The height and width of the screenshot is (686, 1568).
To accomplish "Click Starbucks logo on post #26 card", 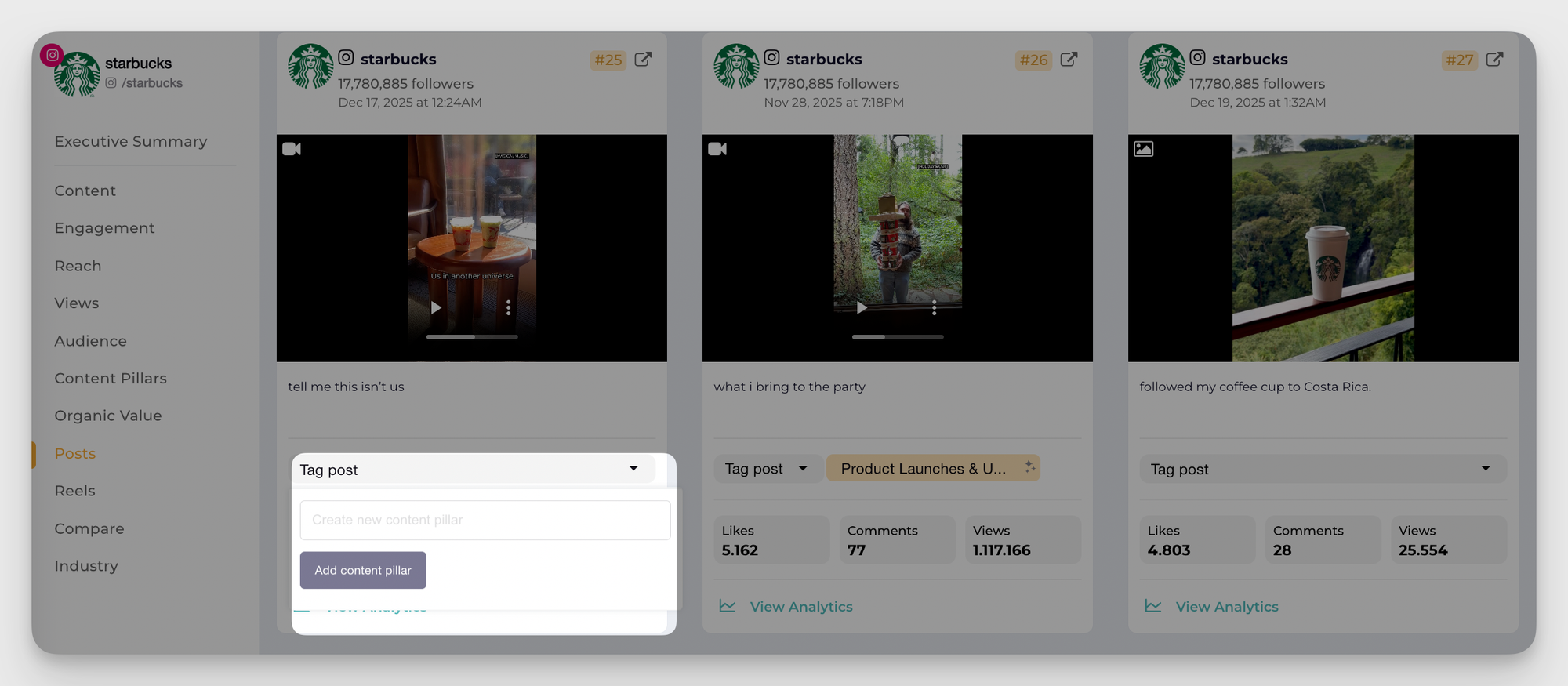I will tap(736, 66).
